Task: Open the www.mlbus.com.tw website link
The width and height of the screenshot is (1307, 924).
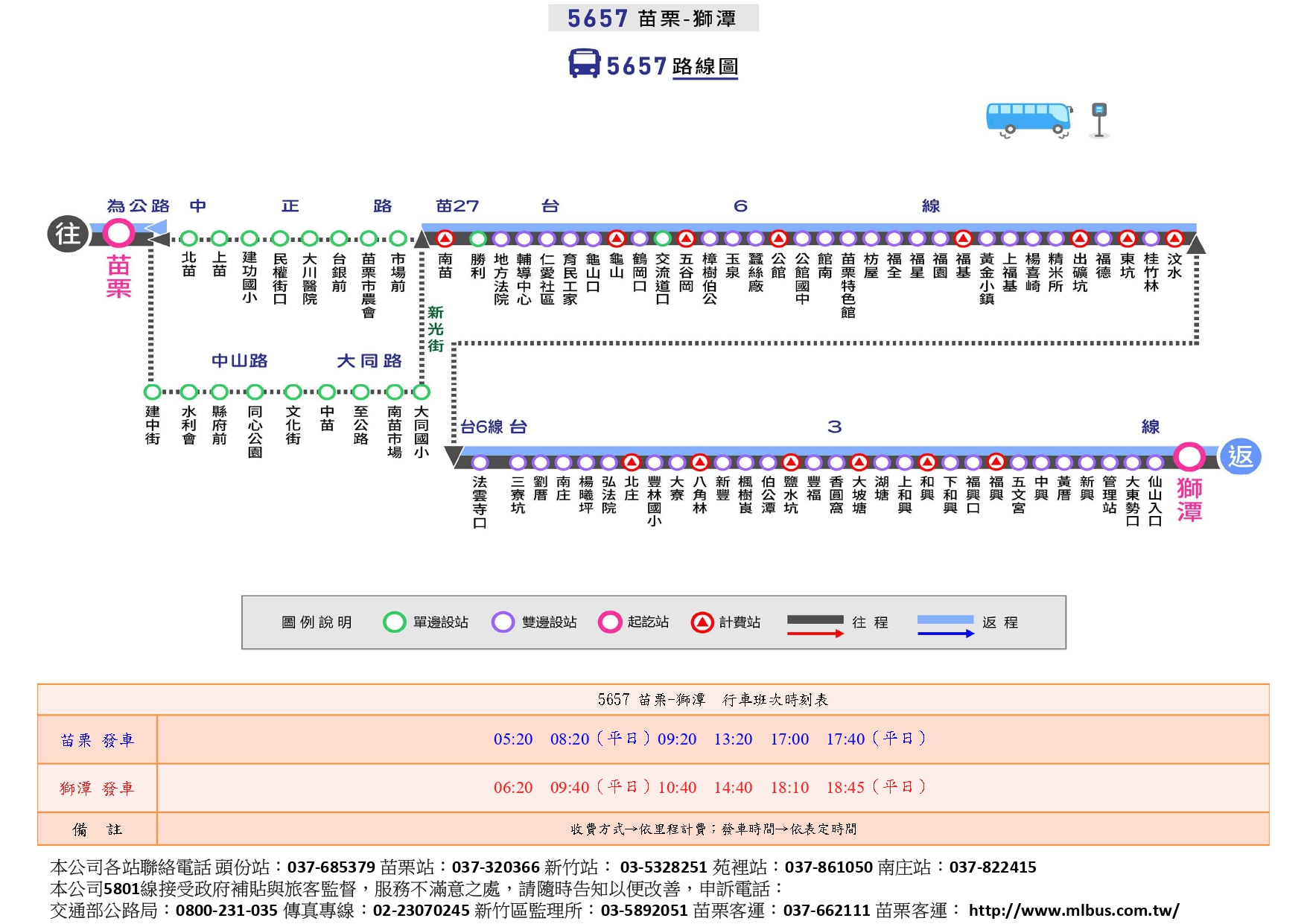Action: (1073, 910)
